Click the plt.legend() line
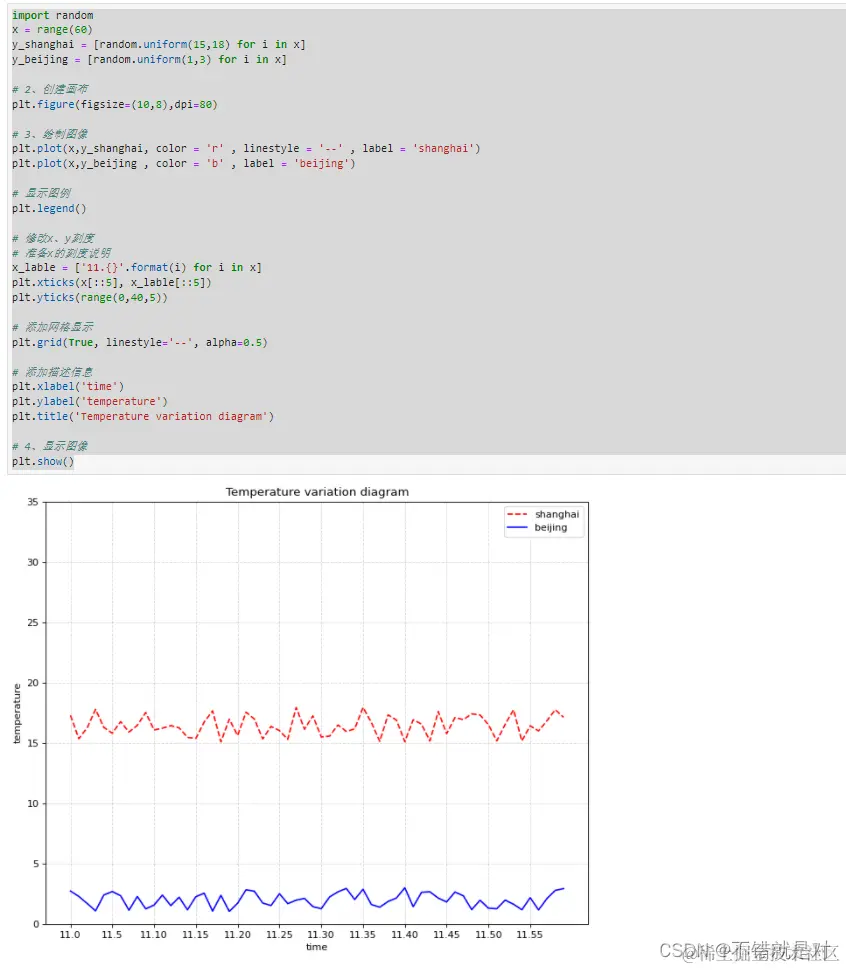Image resolution: width=846 pixels, height=970 pixels. pos(49,208)
